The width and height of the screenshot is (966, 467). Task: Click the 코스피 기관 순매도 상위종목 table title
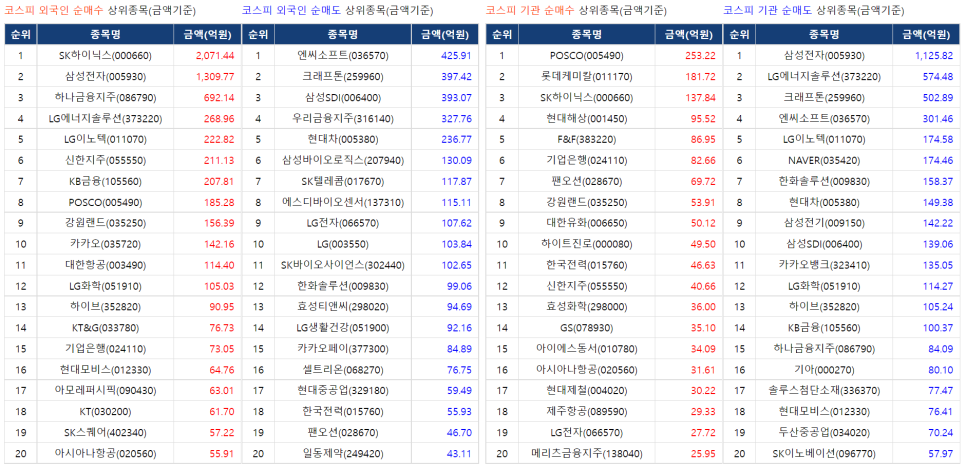point(814,10)
